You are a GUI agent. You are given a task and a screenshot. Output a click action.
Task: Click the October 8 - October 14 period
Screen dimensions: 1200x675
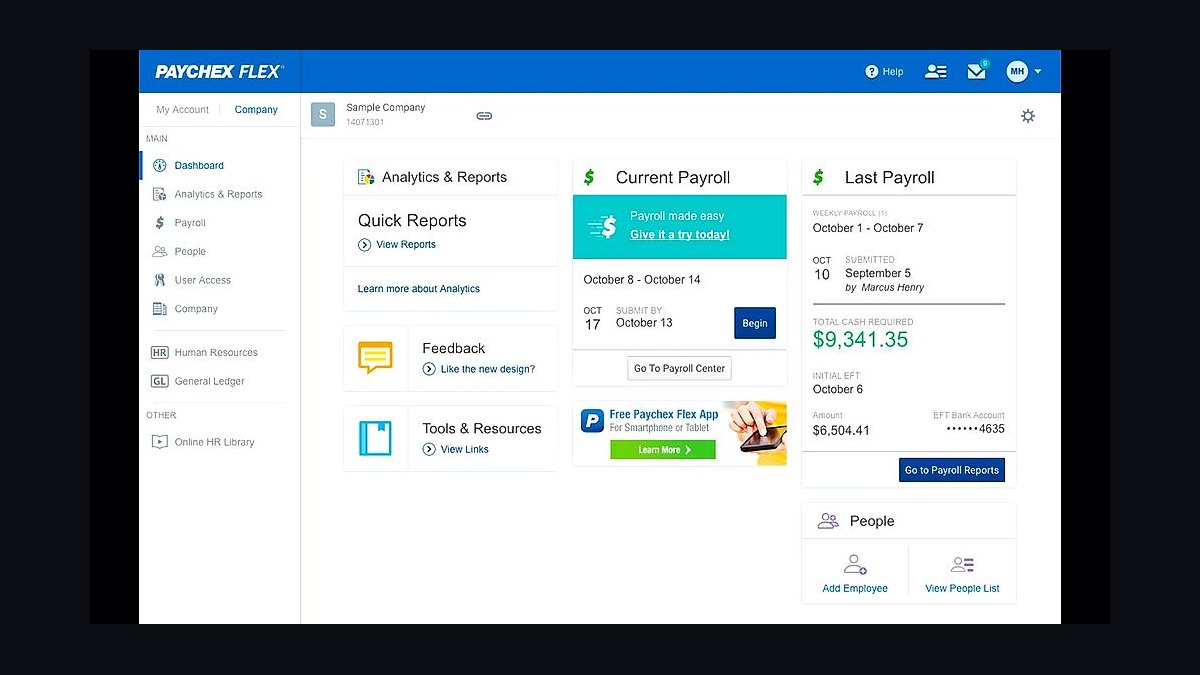tap(642, 280)
